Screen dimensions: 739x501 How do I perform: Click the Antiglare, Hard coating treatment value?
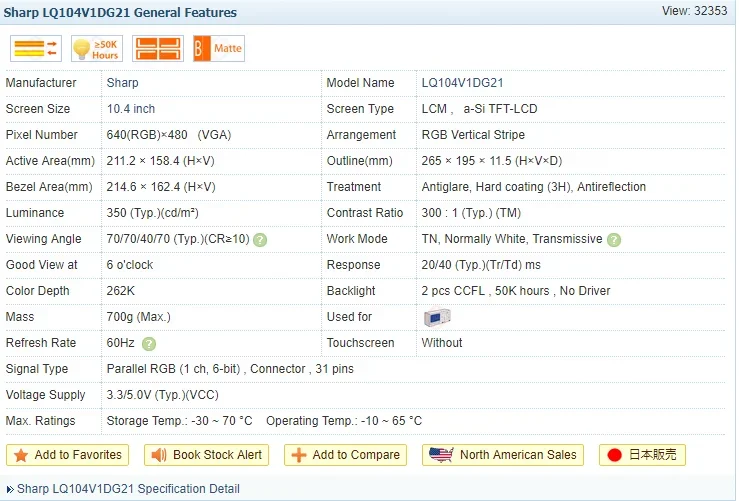coord(534,187)
